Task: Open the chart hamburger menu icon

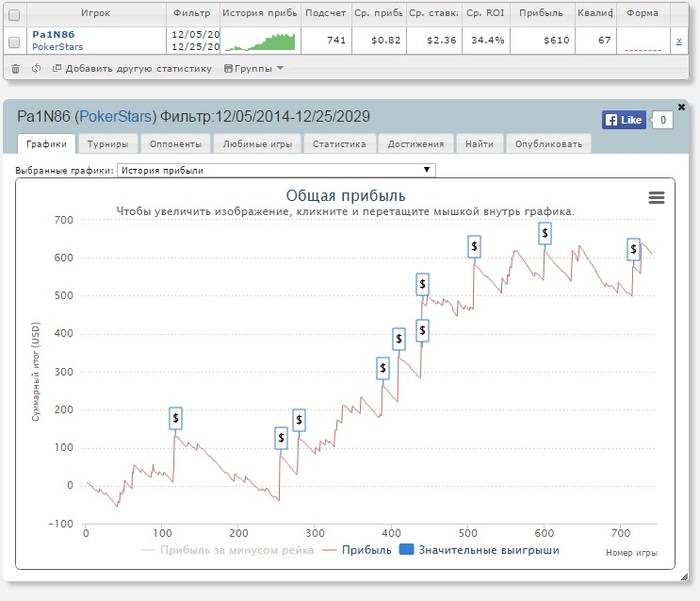Action: [x=656, y=197]
